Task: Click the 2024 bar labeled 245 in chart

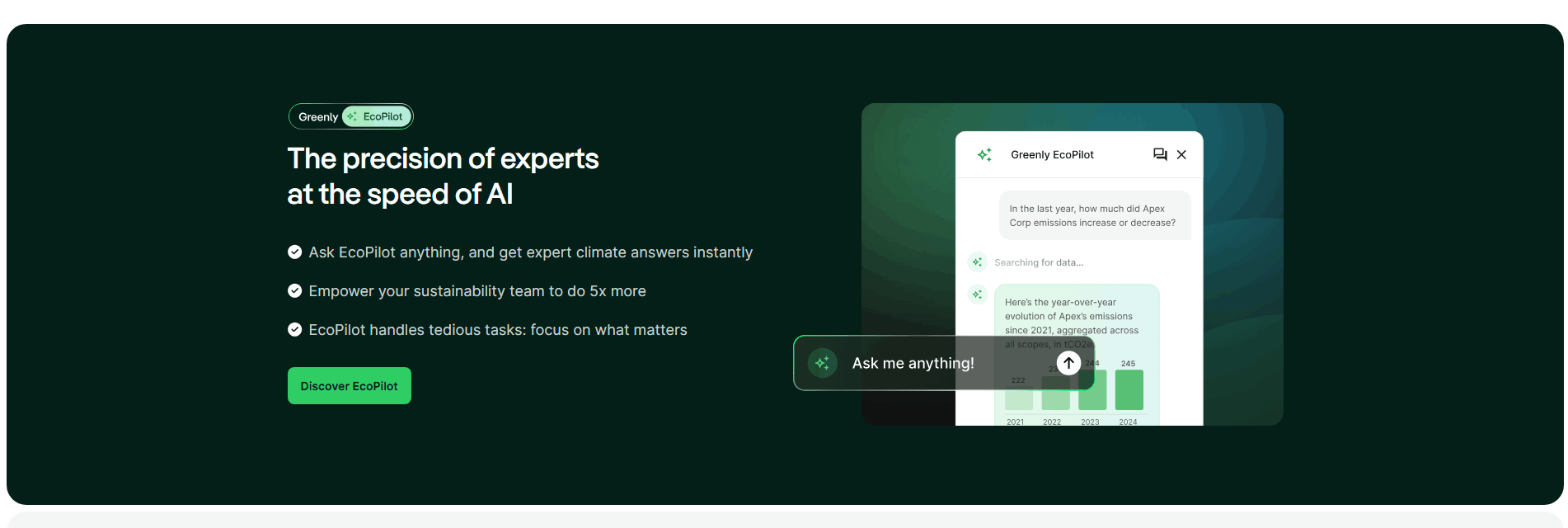Action: (1129, 389)
